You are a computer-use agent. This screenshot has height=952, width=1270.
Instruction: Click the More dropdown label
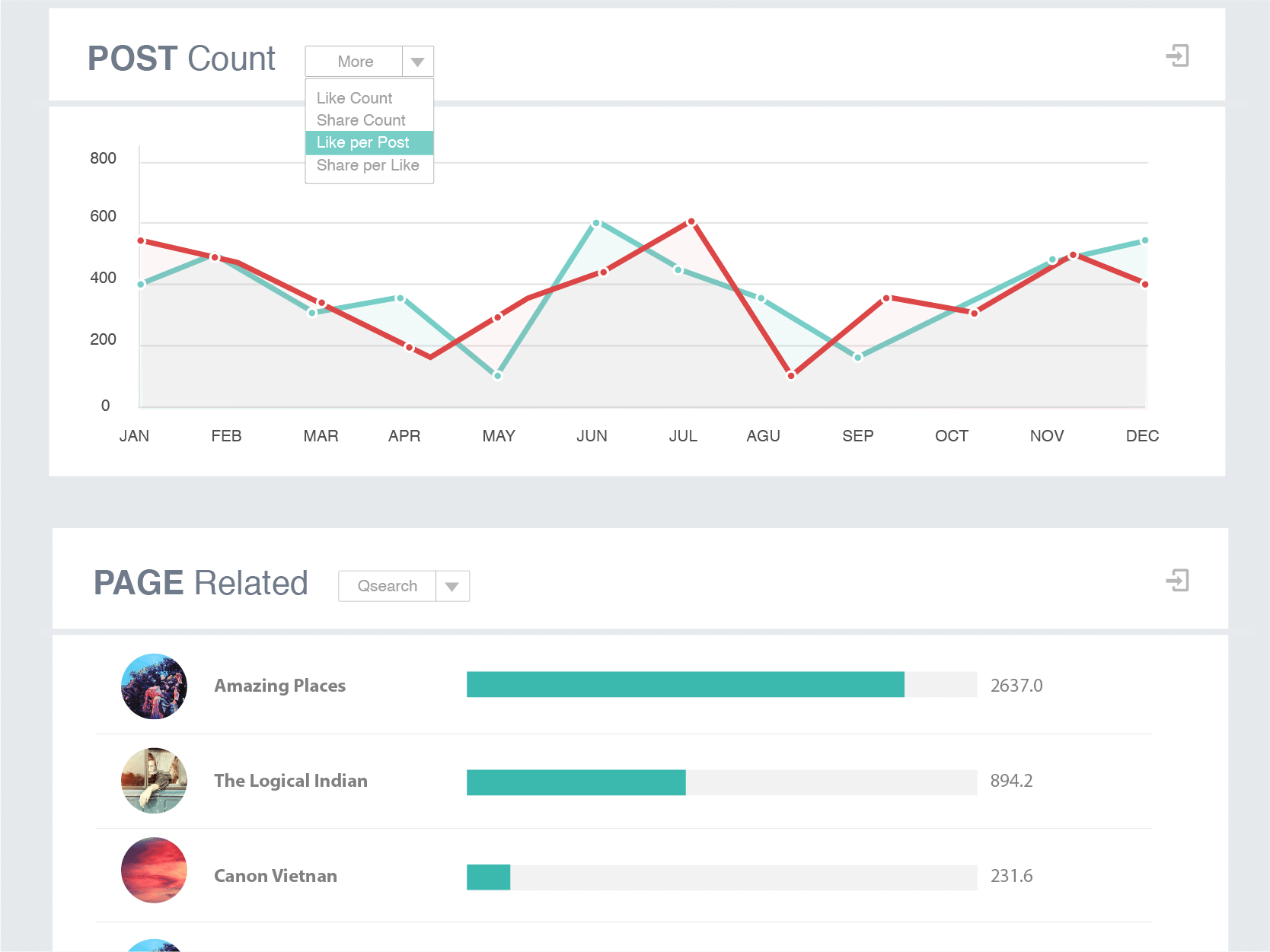pos(355,62)
